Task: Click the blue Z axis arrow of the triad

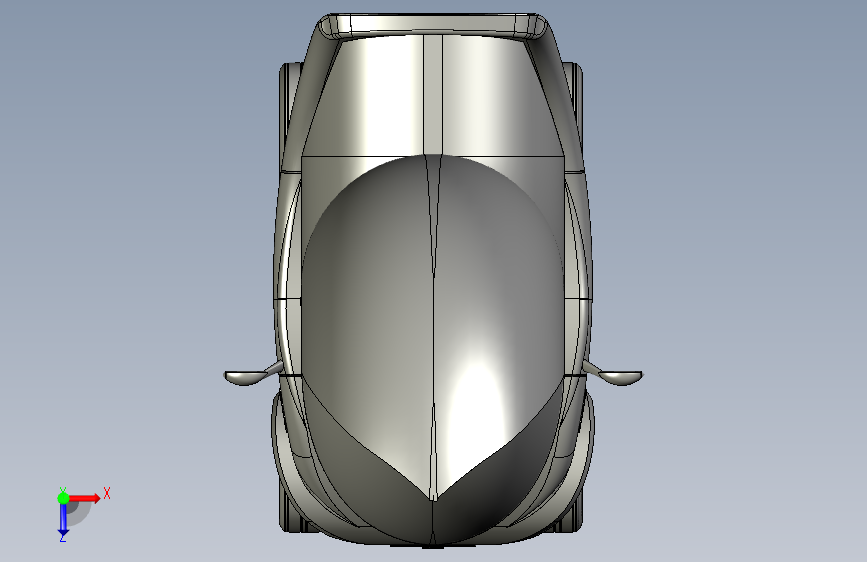Action: (63, 519)
